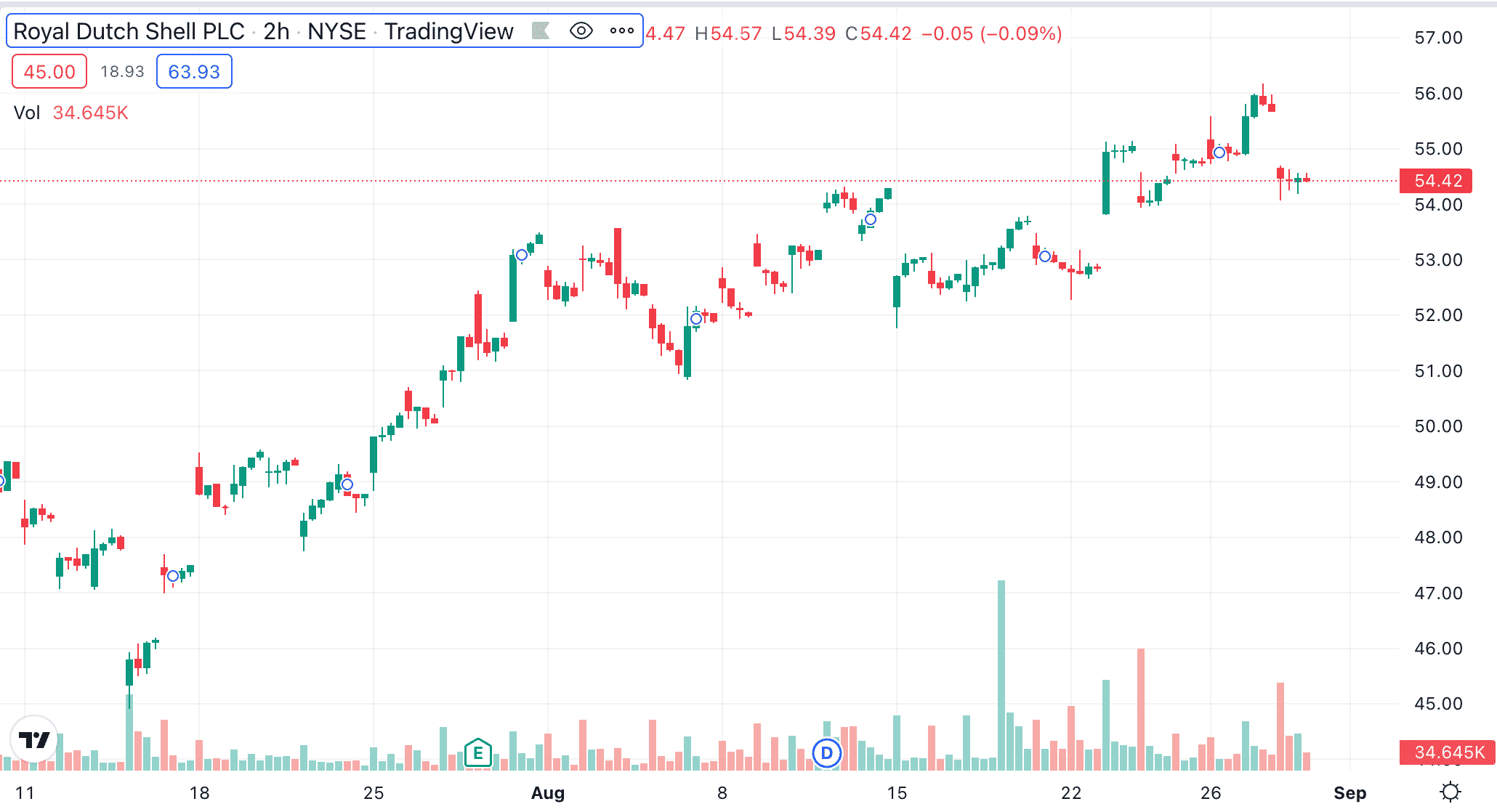Toggle the eye icon in the symbol legend

[581, 31]
